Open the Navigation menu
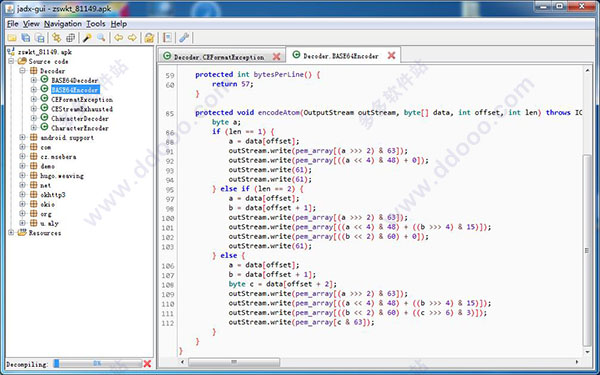The image size is (600, 375). coord(63,24)
